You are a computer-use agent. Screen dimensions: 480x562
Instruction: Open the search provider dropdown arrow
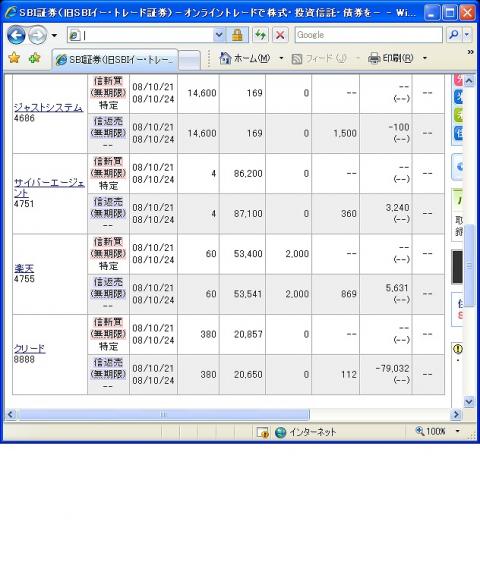[x=467, y=35]
